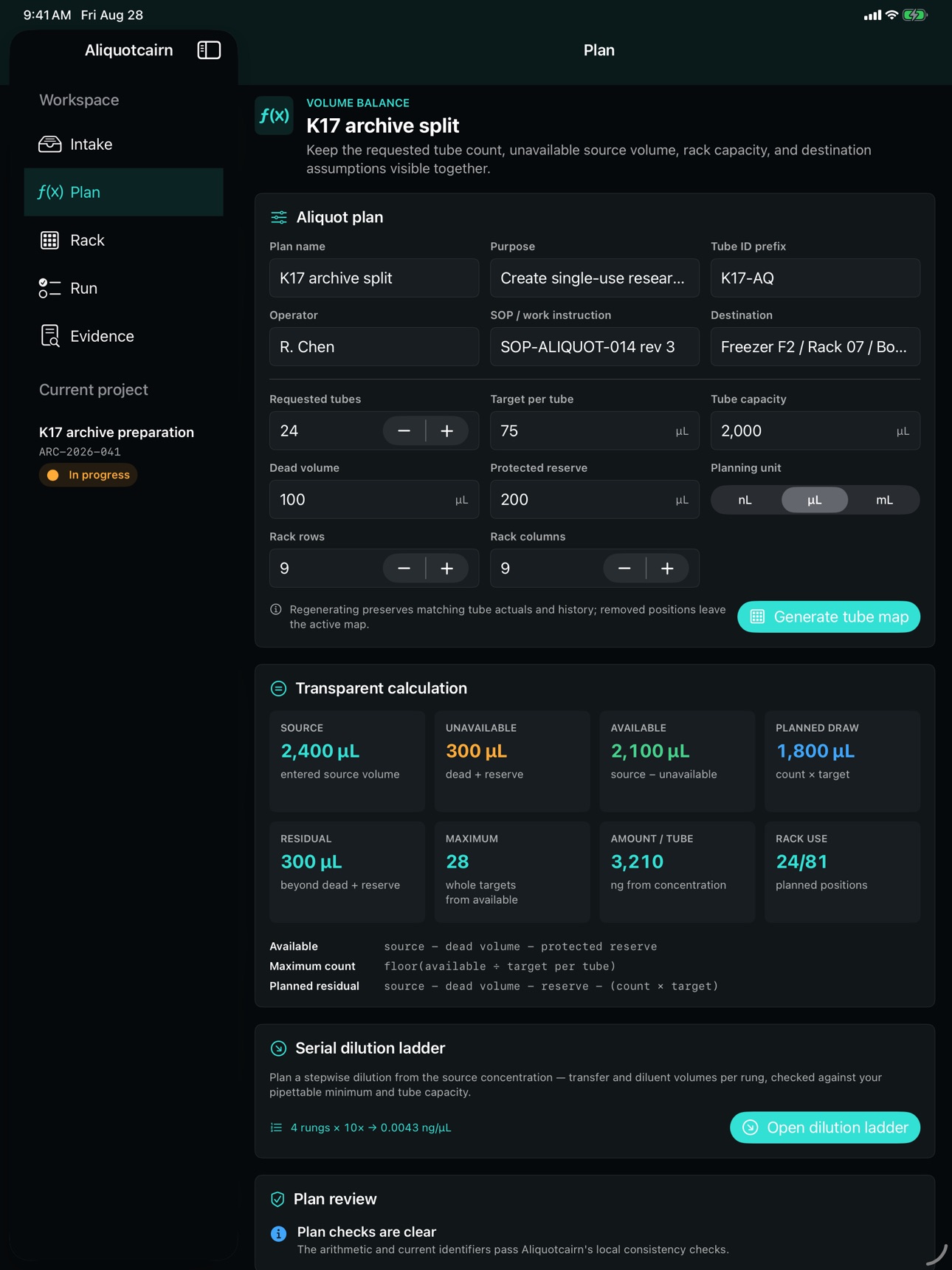Viewport: 952px width, 1270px height.
Task: Edit the Tube capacity value
Action: pyautogui.click(x=815, y=430)
